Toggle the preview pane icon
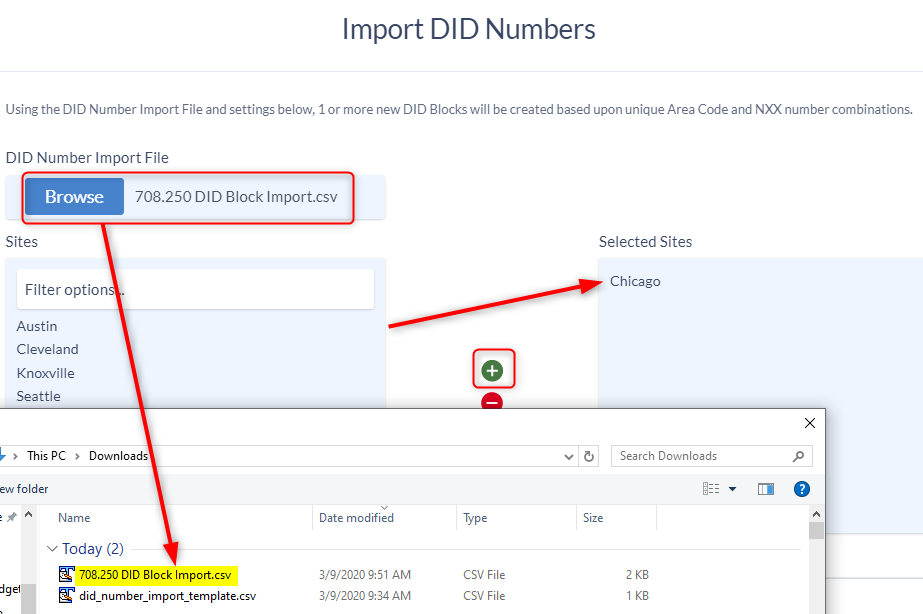 click(x=766, y=489)
